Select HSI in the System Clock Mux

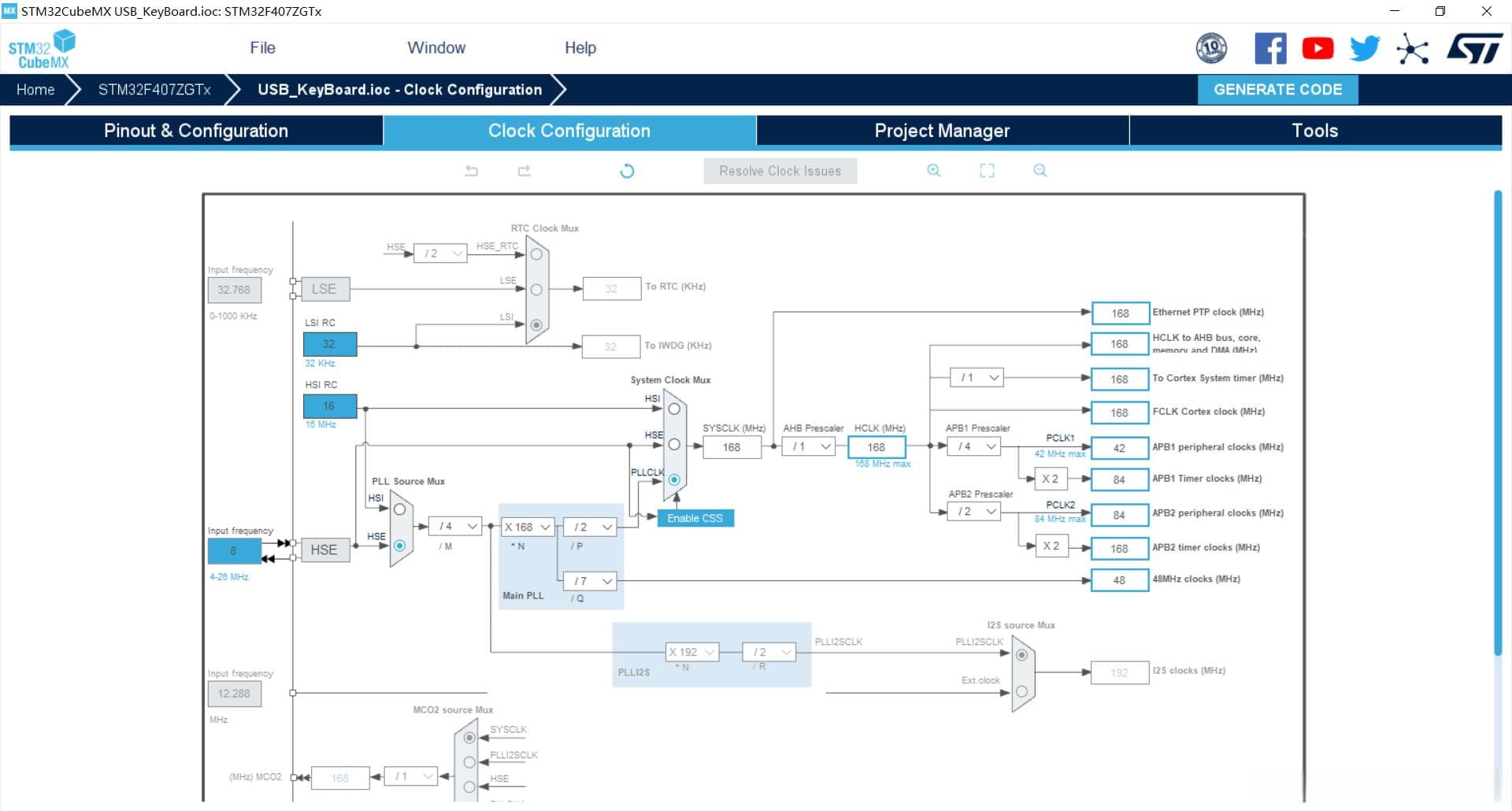click(x=674, y=409)
